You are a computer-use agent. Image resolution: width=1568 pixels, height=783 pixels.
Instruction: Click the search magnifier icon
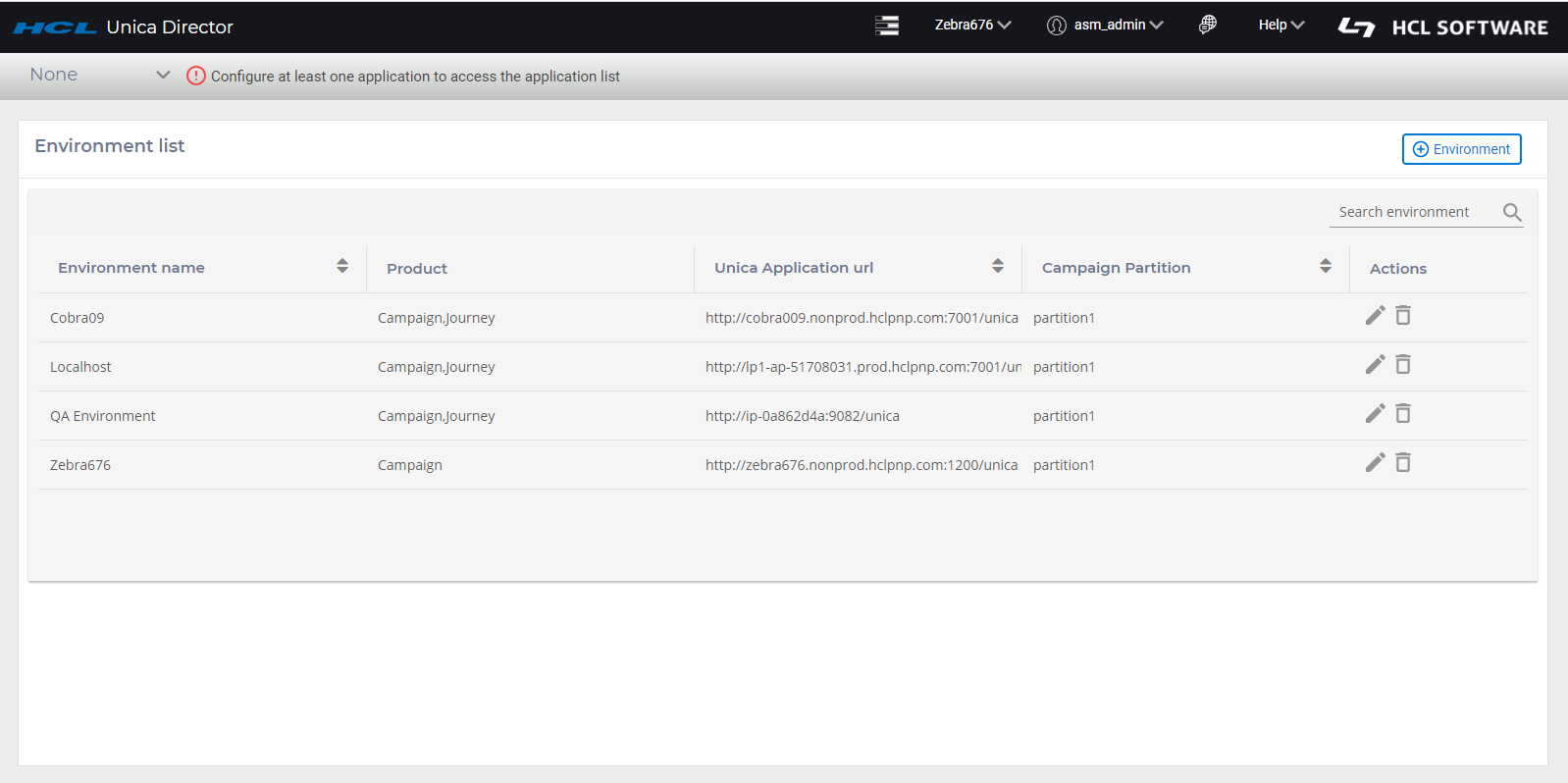click(1512, 212)
